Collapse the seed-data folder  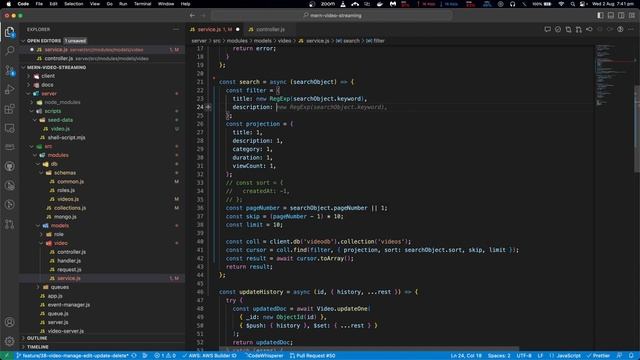(60, 120)
